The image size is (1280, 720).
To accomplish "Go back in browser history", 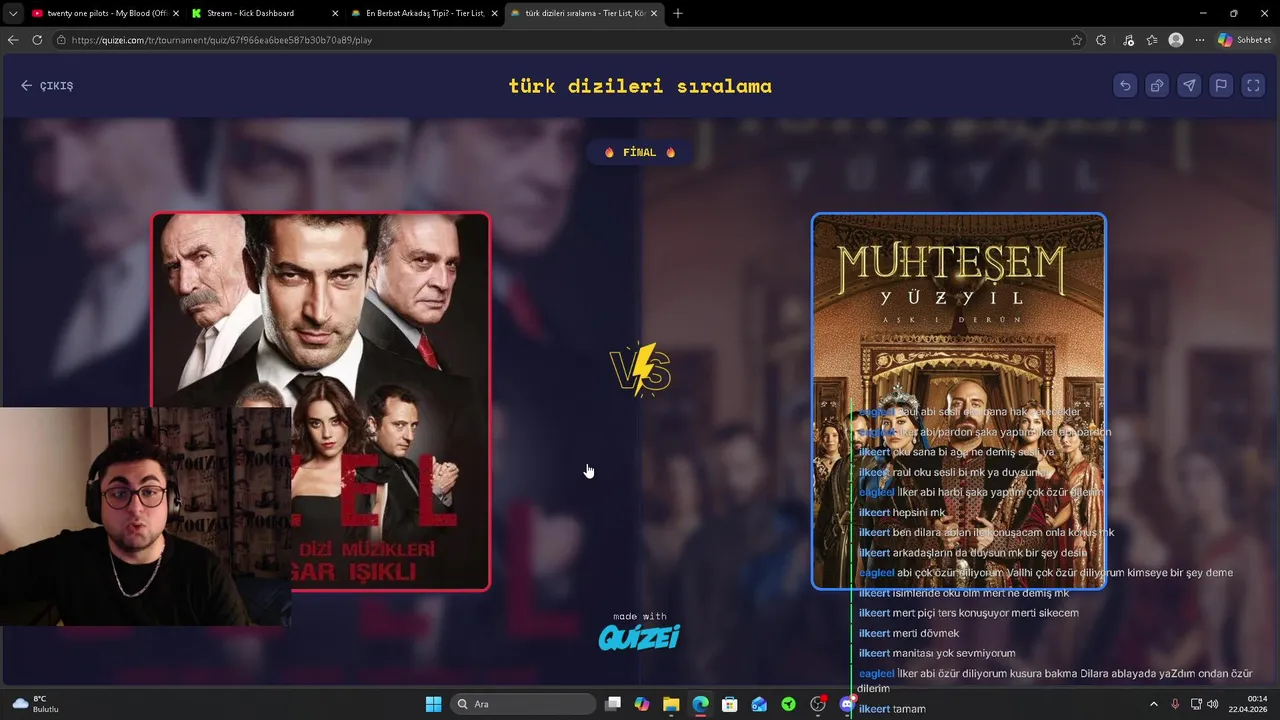I will click(13, 40).
